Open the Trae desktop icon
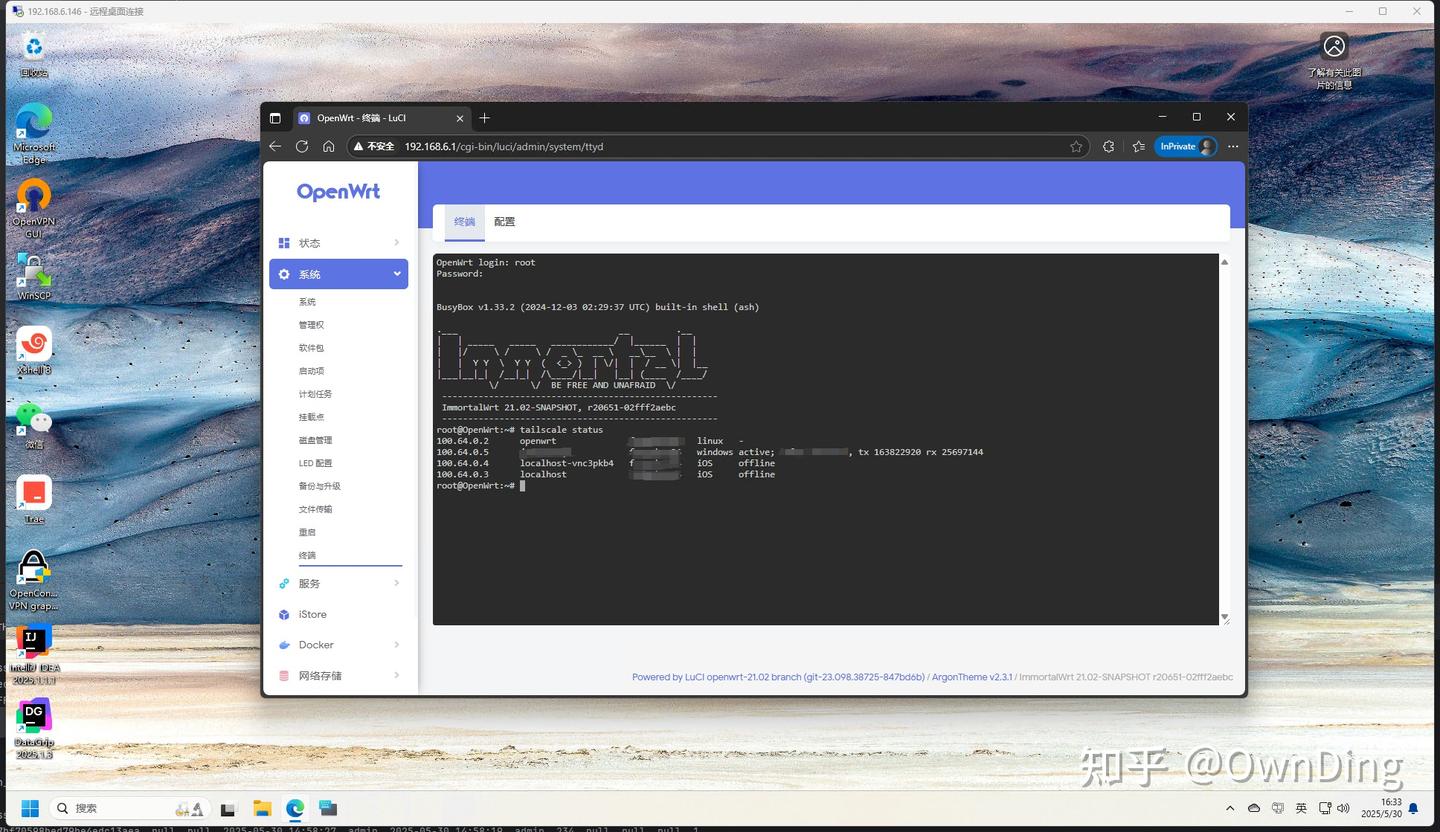 34,500
